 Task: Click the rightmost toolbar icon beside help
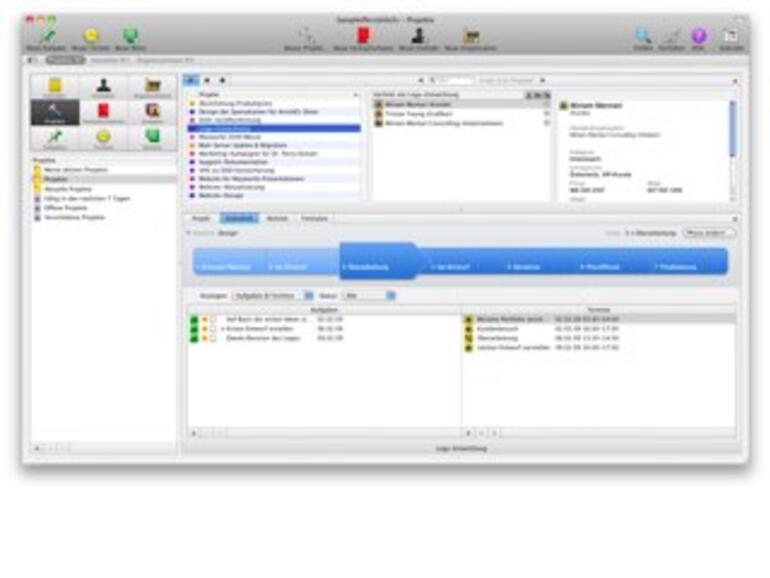point(731,35)
